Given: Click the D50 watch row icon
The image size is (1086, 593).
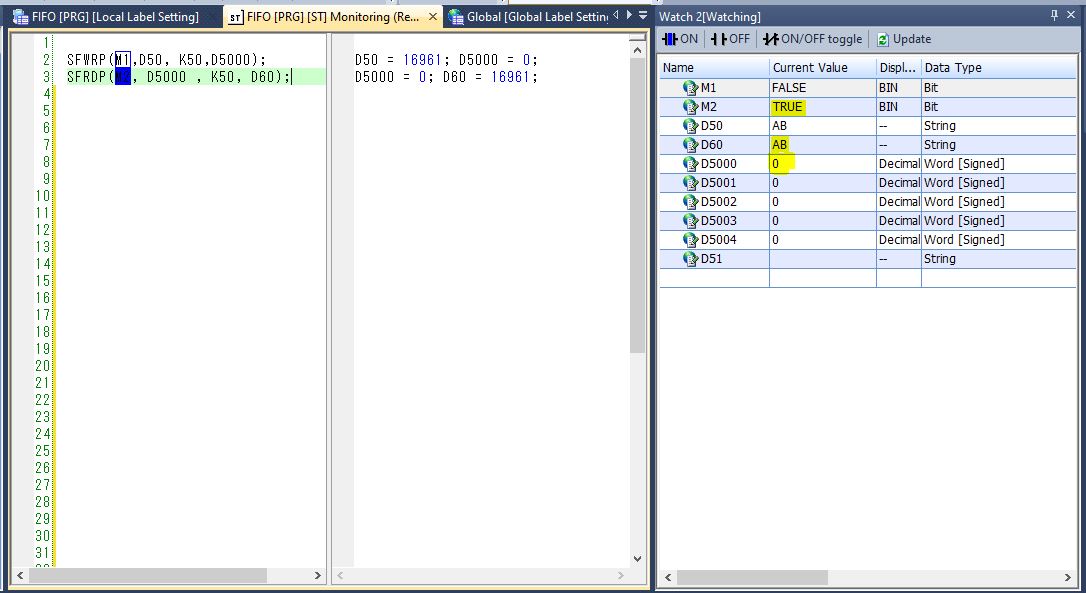Looking at the screenshot, I should (x=691, y=126).
